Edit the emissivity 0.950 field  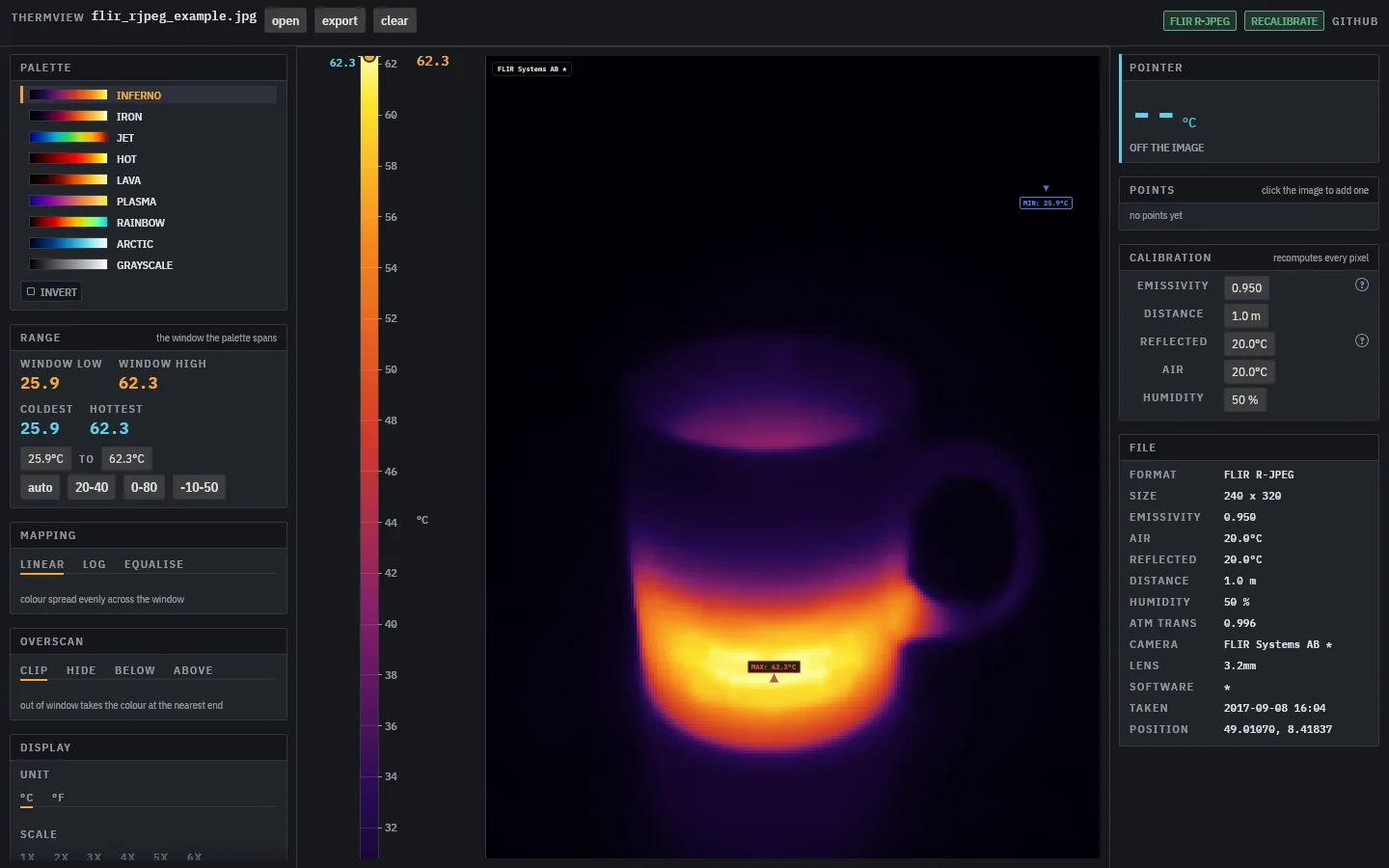(1246, 287)
